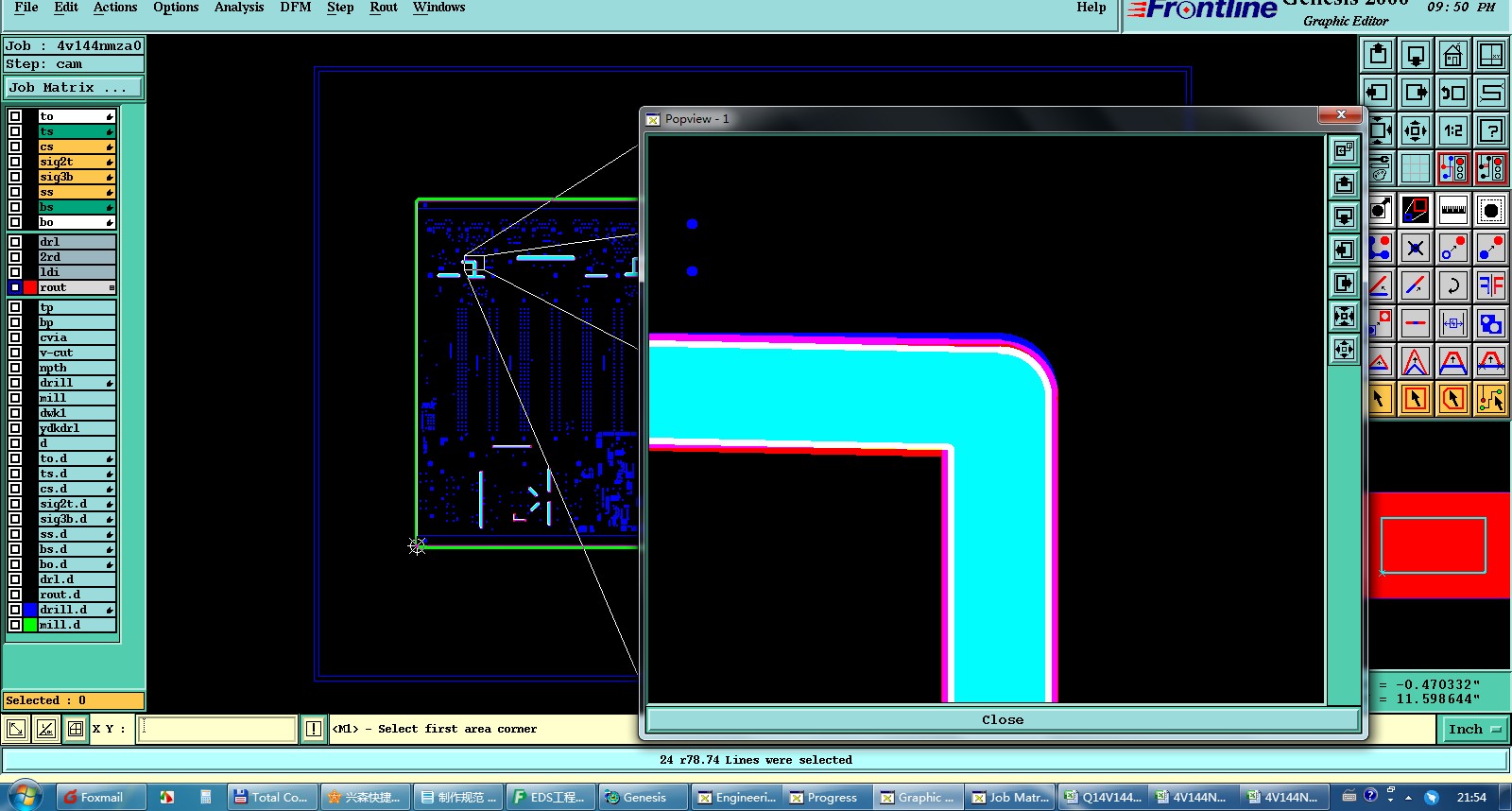Viewport: 1512px width, 811px height.
Task: Open the Edit menu
Action: pos(66,8)
